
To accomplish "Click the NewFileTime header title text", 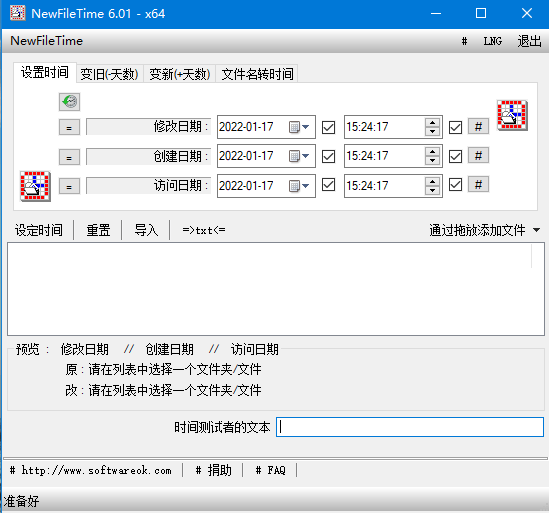I will 47,41.
